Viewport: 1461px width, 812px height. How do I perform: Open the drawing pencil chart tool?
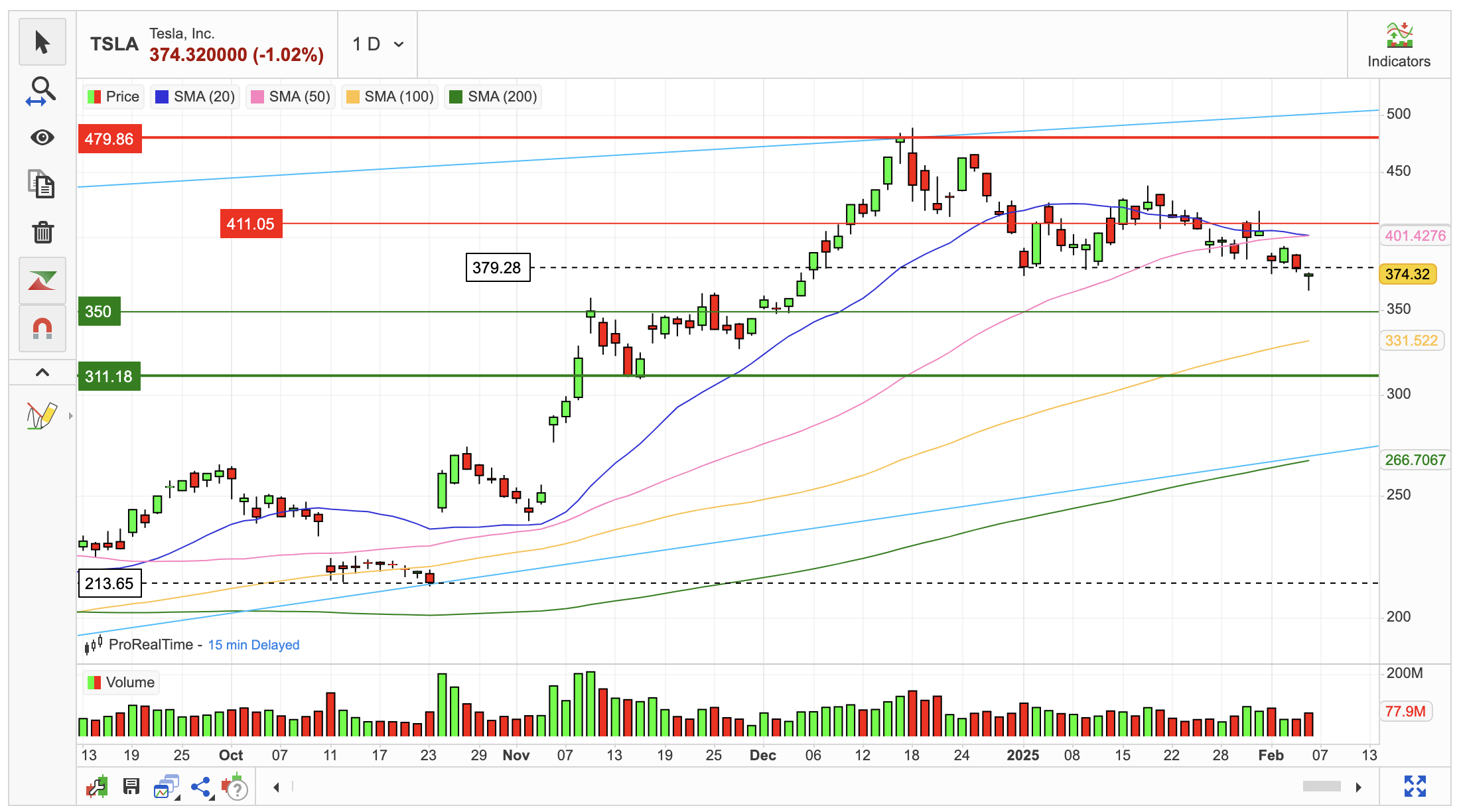click(41, 416)
